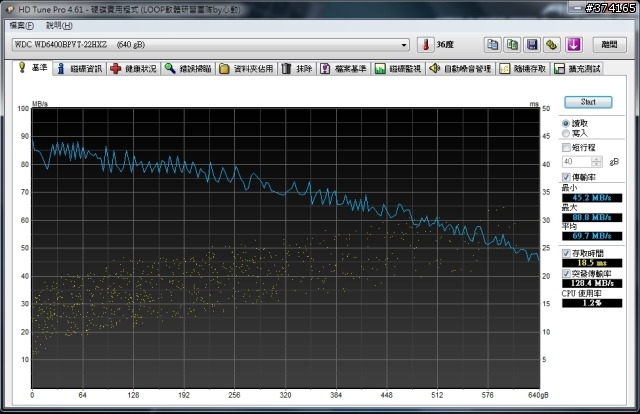Copy benchmark results text to clipboard icon

tap(493, 45)
